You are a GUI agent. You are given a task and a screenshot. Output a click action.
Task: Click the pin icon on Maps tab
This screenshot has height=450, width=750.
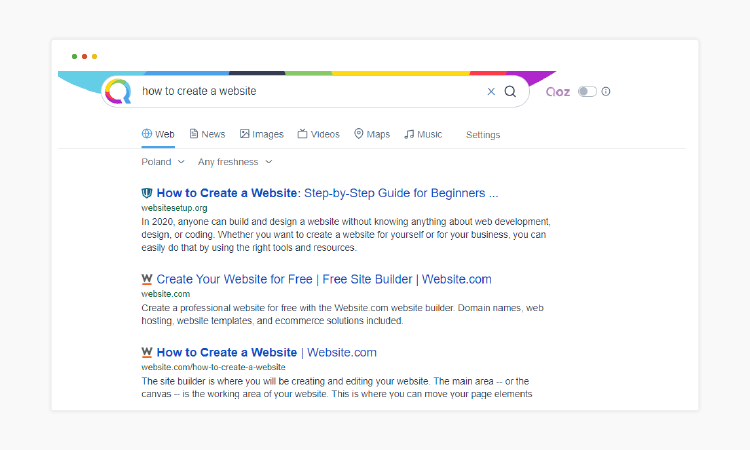pos(359,134)
